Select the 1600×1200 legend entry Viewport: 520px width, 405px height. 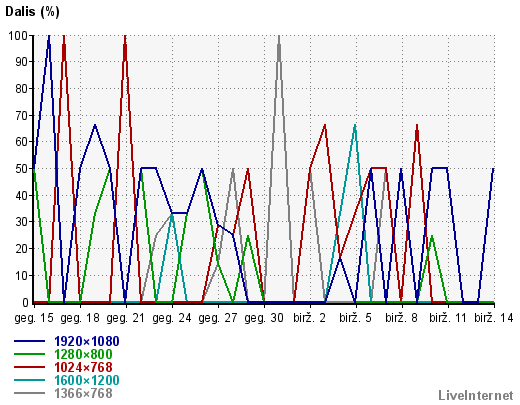[x=87, y=380]
